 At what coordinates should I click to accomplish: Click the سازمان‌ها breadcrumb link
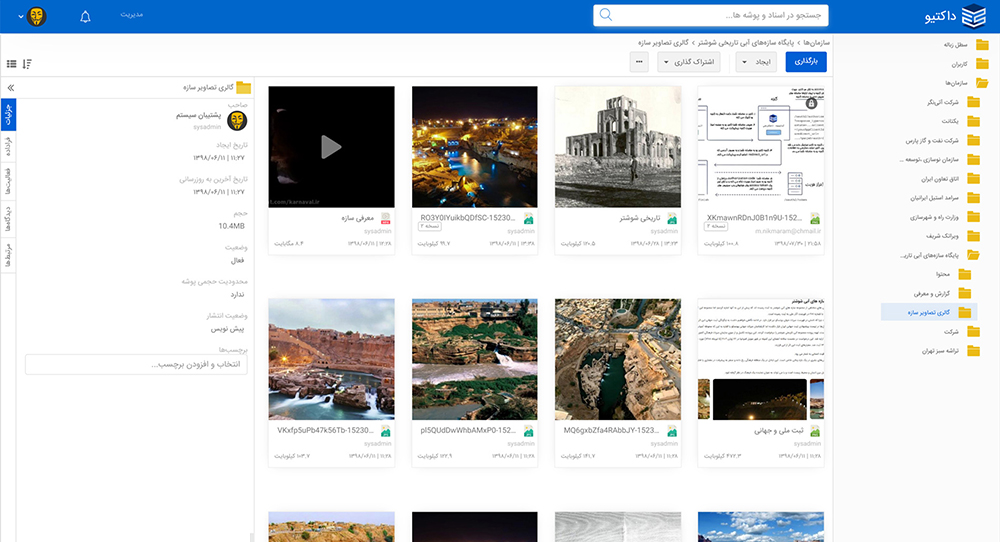tap(816, 43)
